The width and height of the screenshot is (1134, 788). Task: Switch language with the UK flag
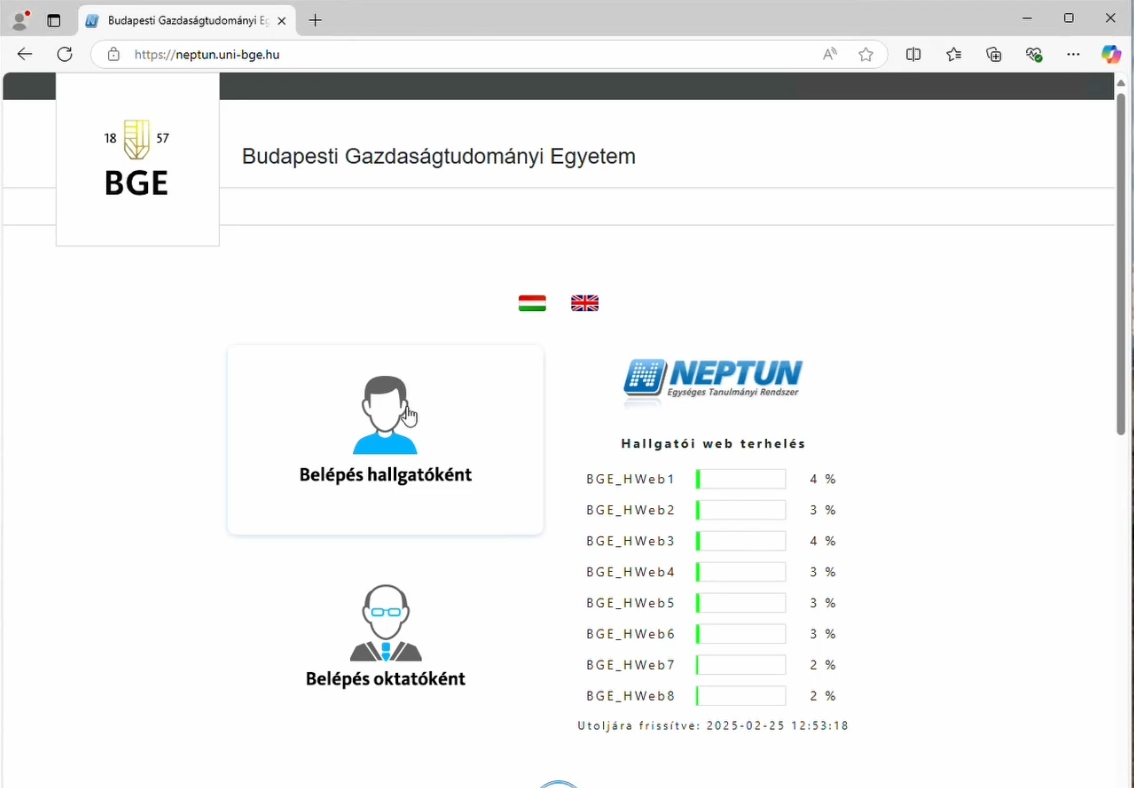click(x=585, y=303)
